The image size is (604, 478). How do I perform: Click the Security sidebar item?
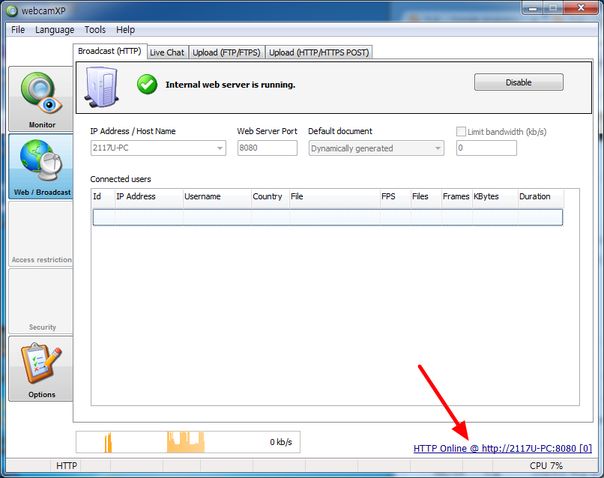click(41, 301)
